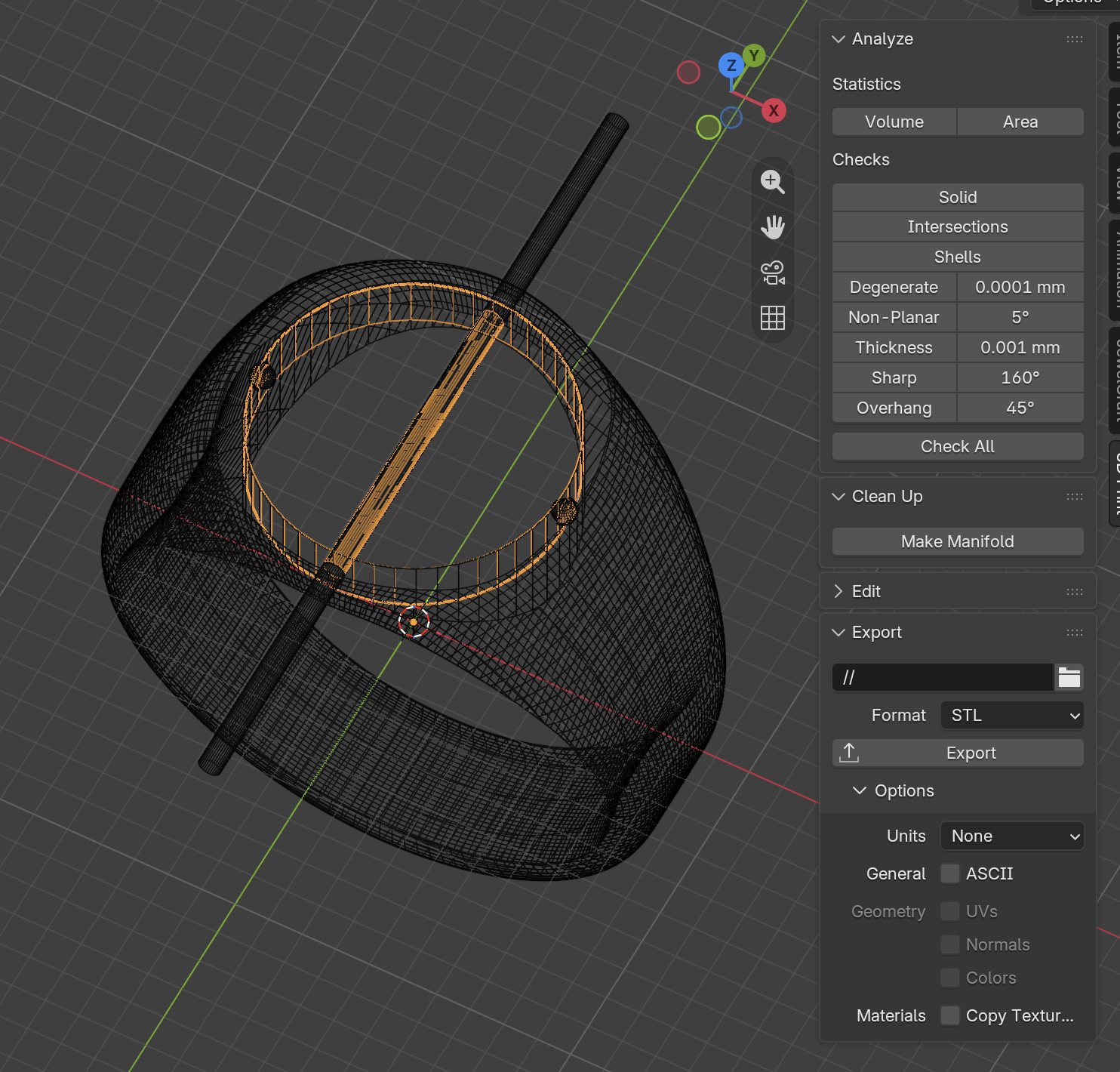Click the Make Manifold button
Screen dimensions: 1120x1072
coord(958,541)
